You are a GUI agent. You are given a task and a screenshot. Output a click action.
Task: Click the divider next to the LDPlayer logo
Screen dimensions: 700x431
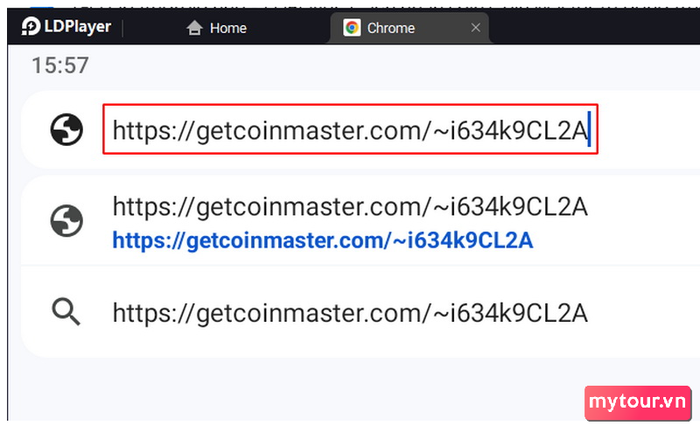point(123,28)
